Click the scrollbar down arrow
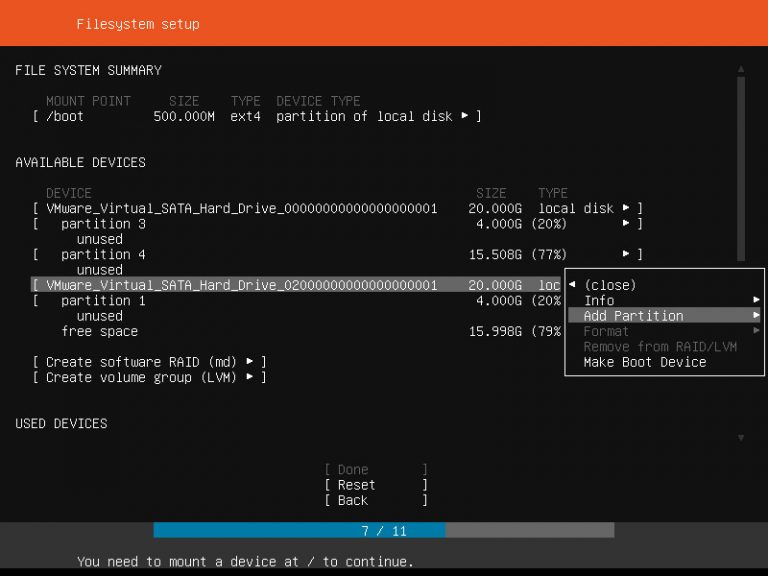The width and height of the screenshot is (768, 576). [x=741, y=438]
